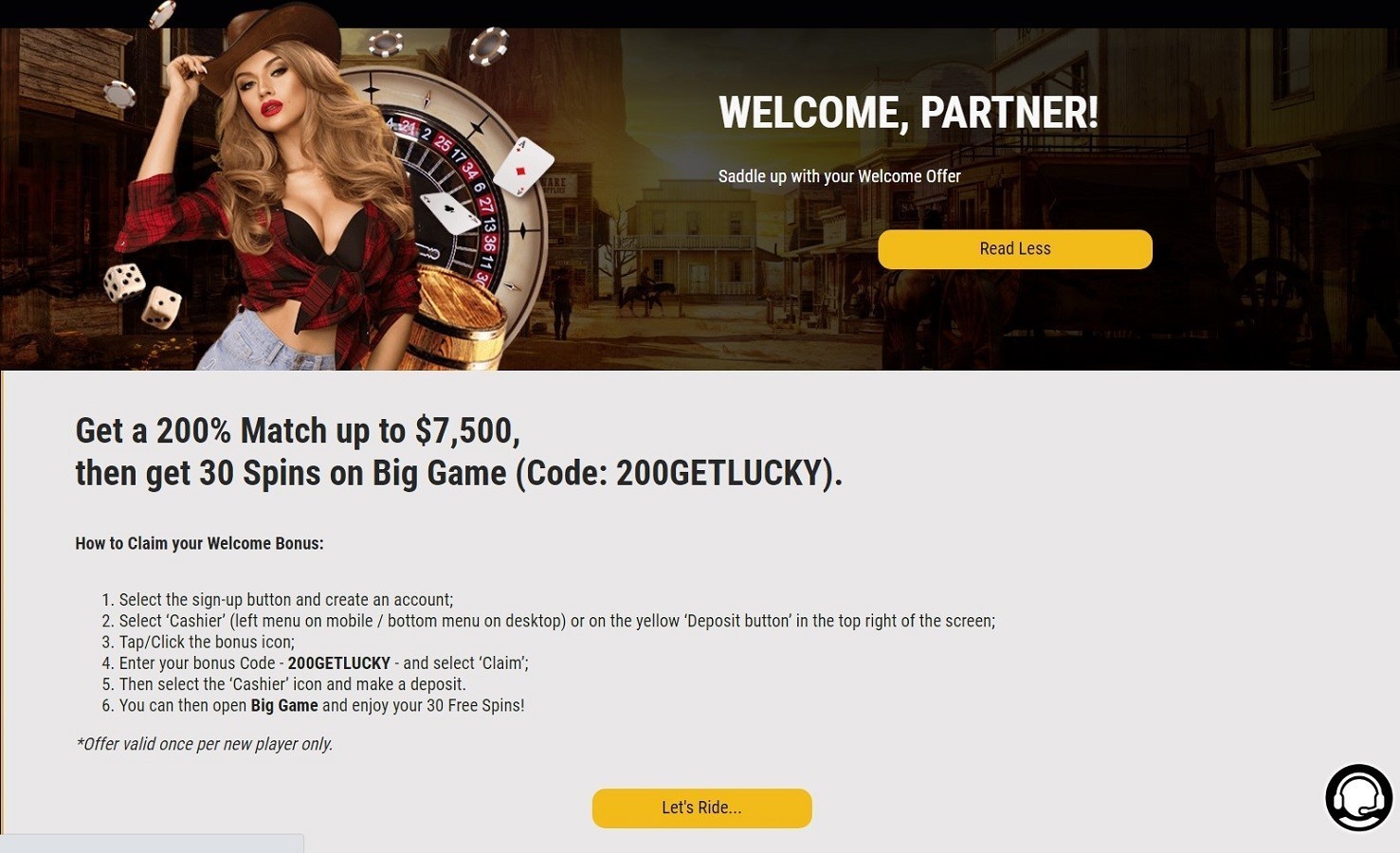Viewport: 1400px width, 853px height.
Task: Click the WELCOME, PARTNER! heading
Action: coord(908,113)
